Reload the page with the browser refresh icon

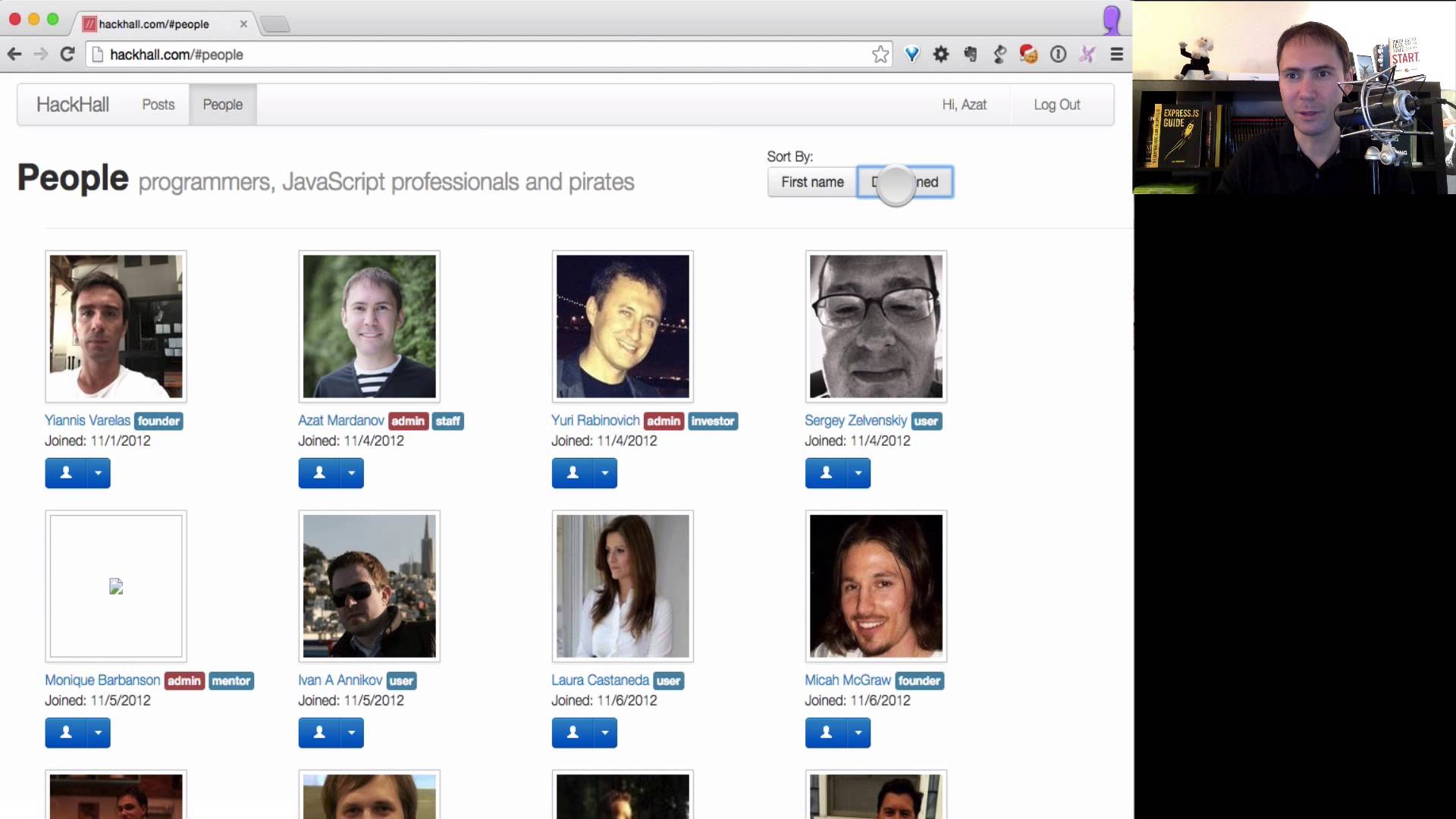(x=67, y=55)
